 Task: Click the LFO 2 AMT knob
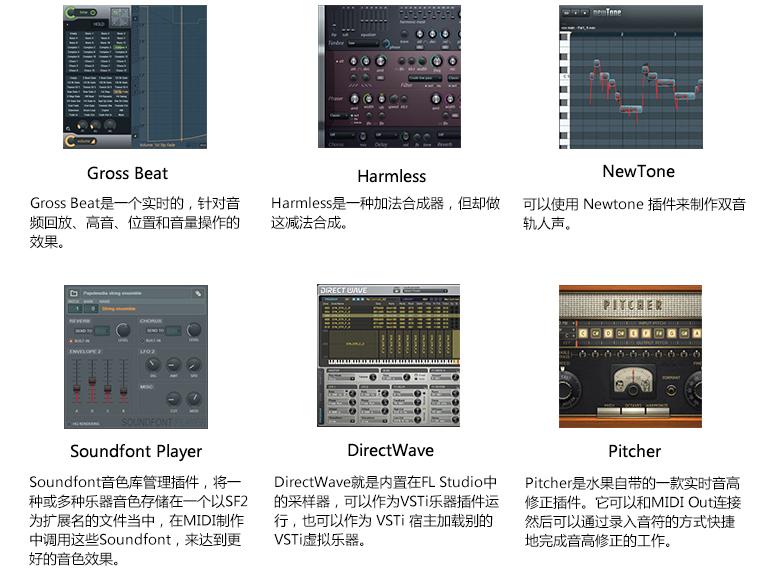[x=173, y=365]
